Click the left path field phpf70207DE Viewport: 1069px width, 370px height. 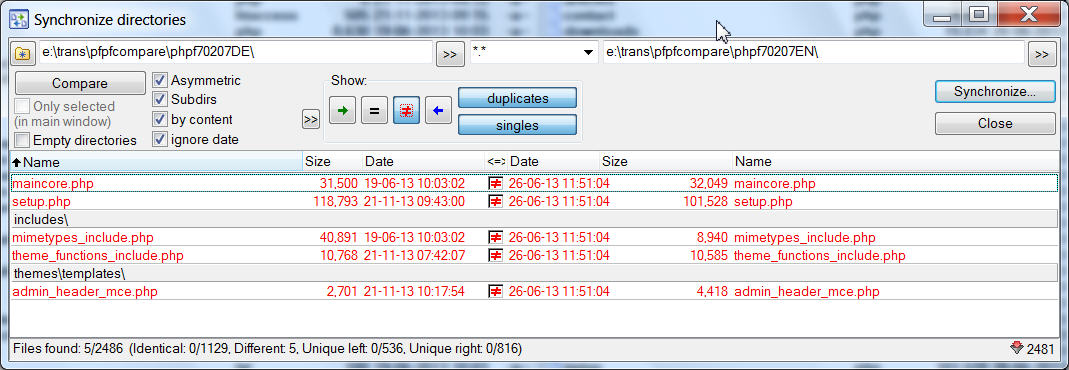[235, 52]
